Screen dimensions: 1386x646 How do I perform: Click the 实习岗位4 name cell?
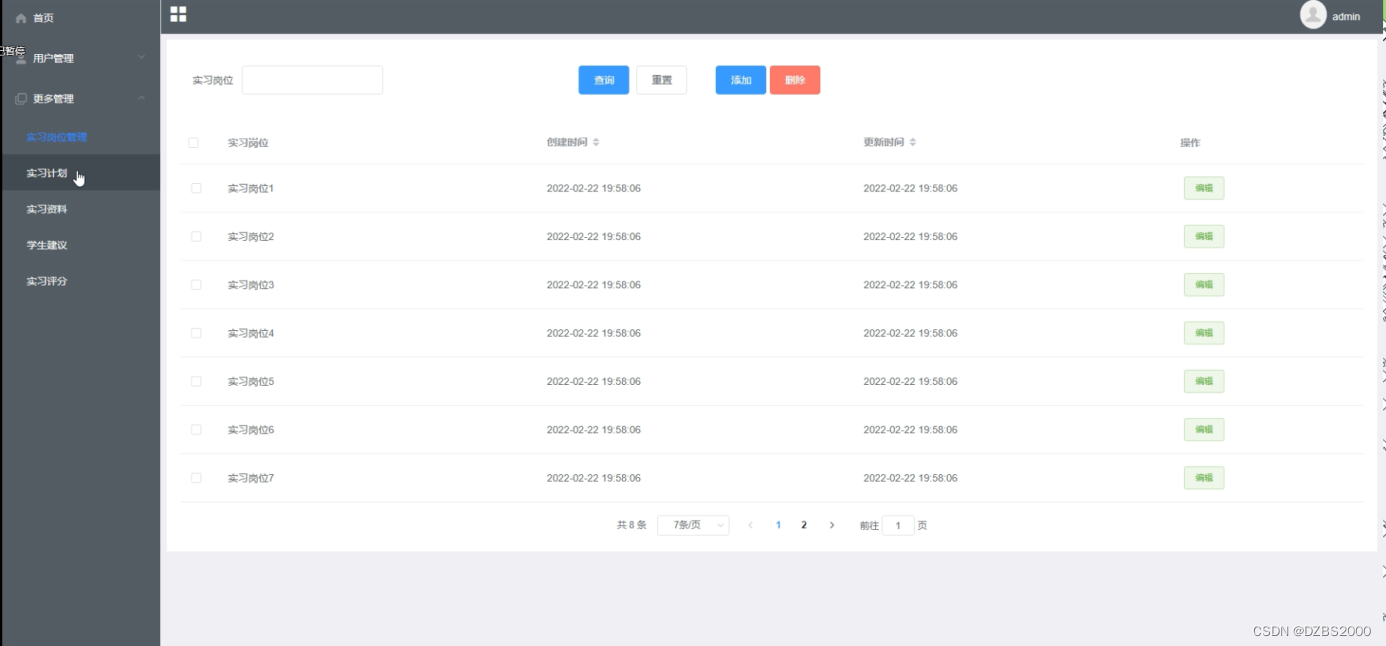tap(251, 333)
